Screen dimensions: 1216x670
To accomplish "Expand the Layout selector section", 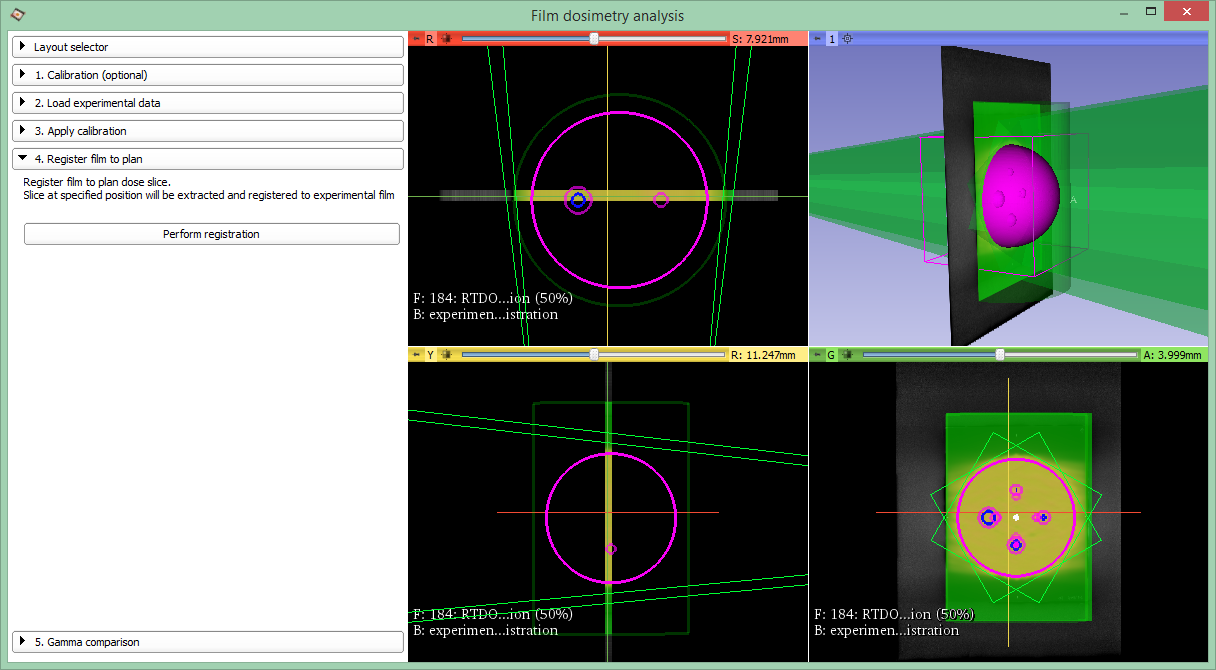I will (207, 47).
